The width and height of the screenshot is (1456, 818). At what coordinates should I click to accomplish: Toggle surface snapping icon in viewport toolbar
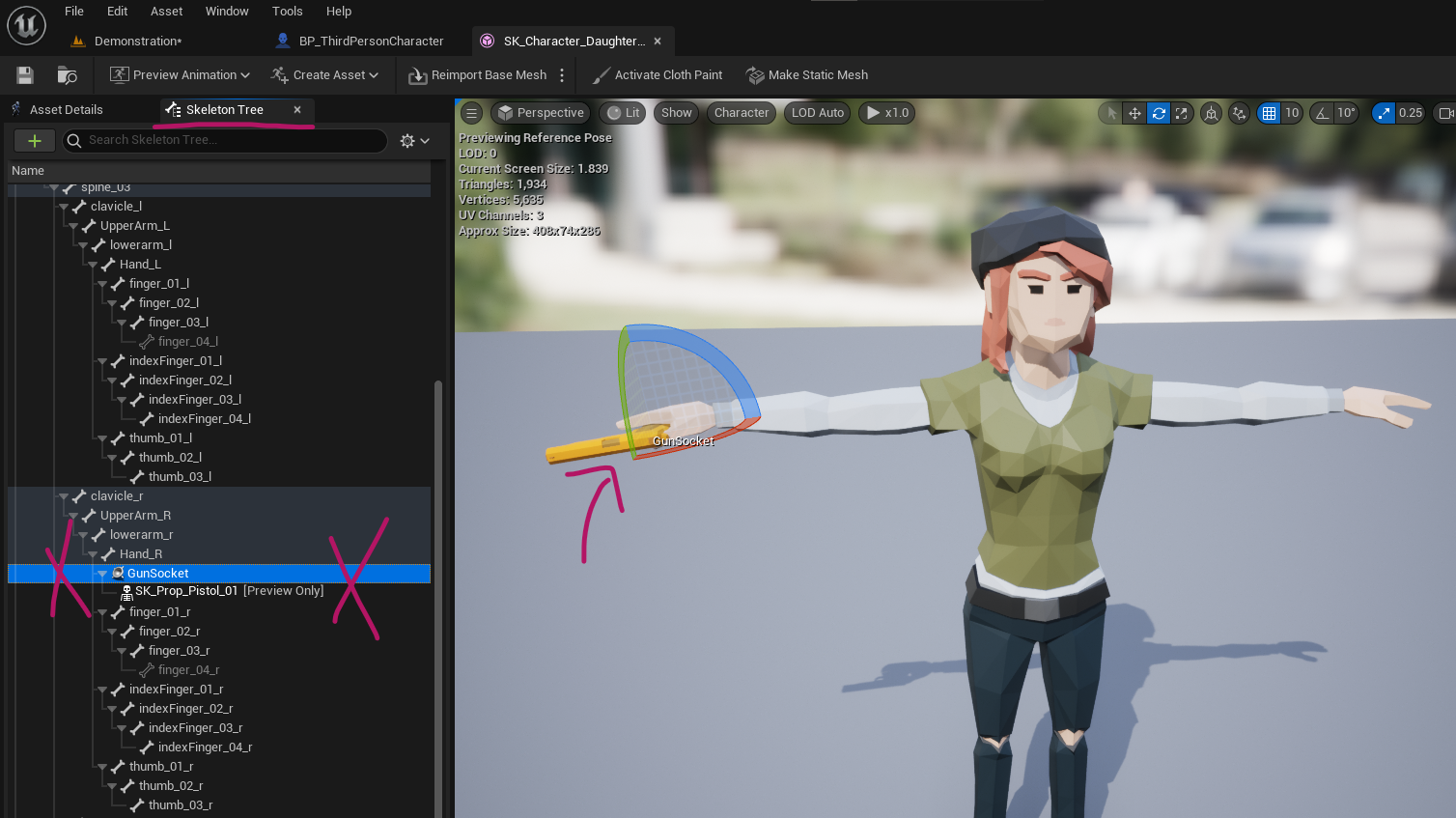click(x=1241, y=113)
